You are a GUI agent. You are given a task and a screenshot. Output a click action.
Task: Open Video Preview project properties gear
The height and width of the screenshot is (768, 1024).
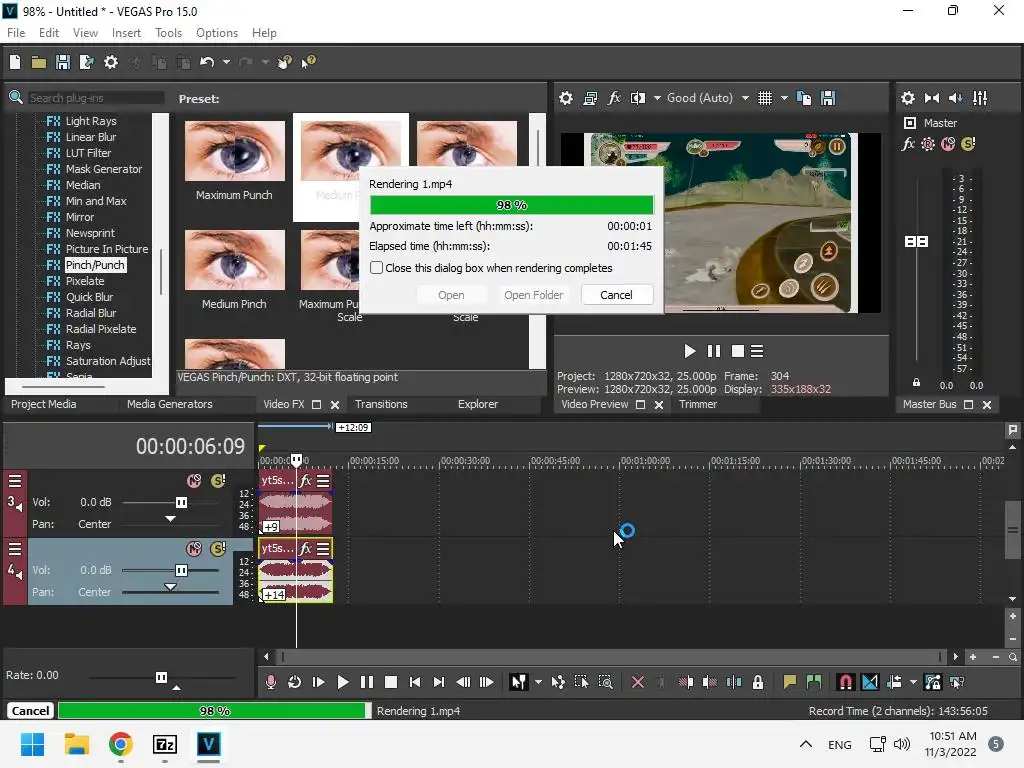[x=566, y=98]
